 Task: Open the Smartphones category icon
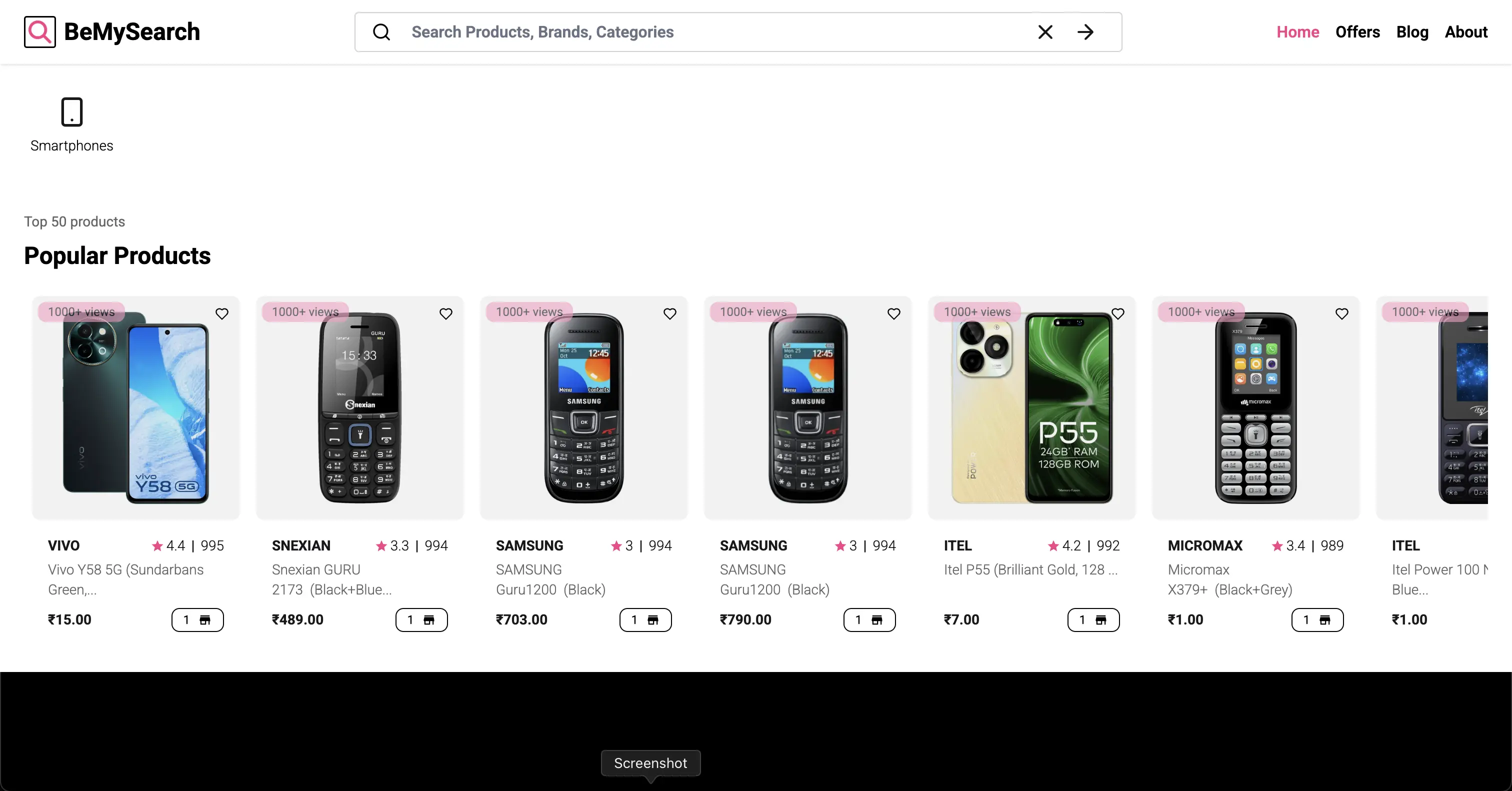click(71, 112)
